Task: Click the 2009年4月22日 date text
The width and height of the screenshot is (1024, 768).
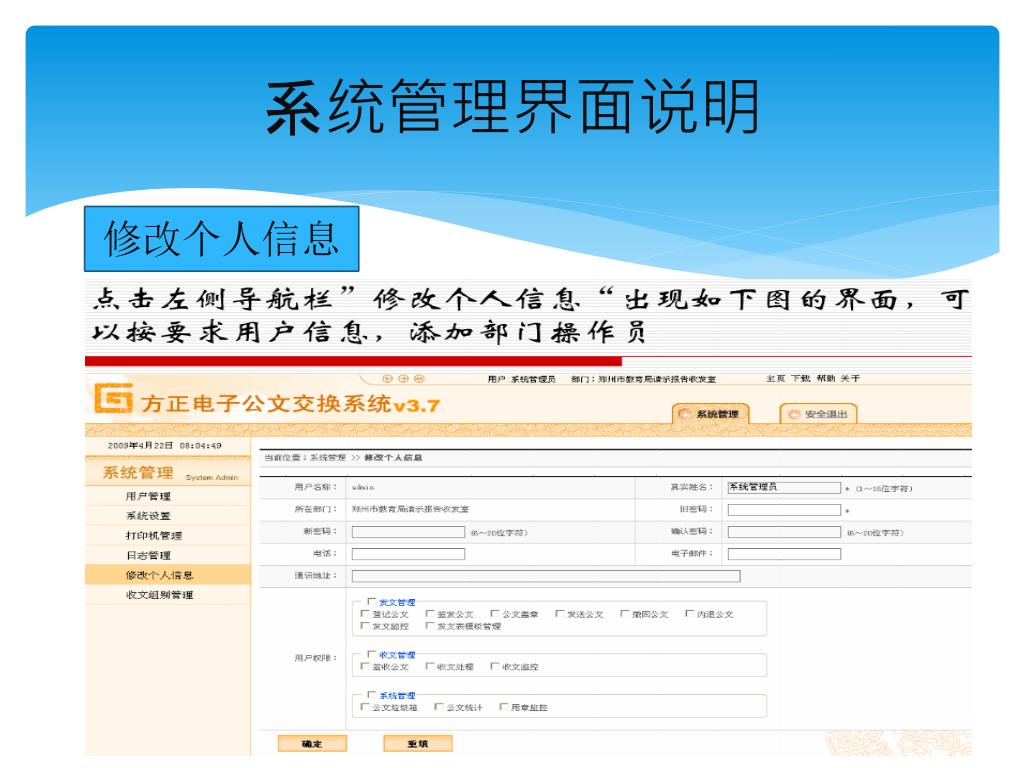Action: pyautogui.click(x=140, y=445)
